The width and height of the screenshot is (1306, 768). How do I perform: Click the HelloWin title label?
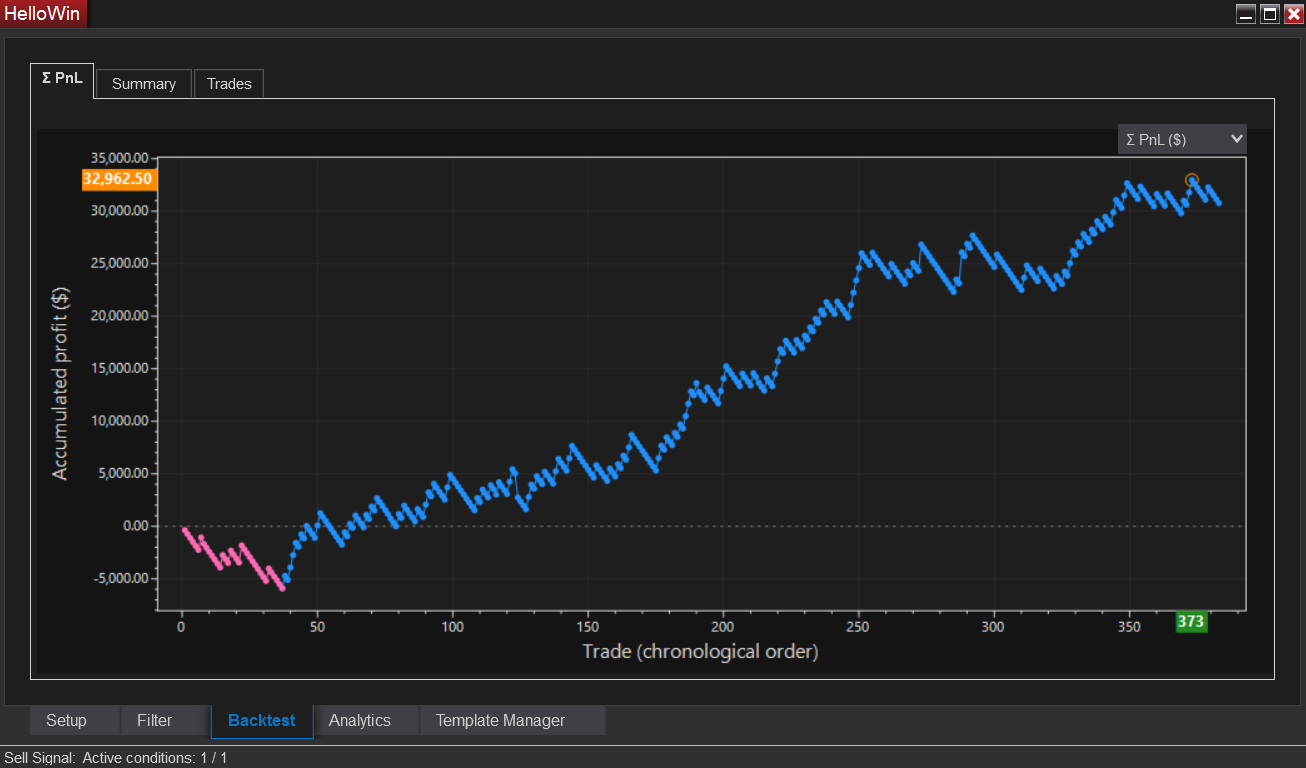pos(42,14)
